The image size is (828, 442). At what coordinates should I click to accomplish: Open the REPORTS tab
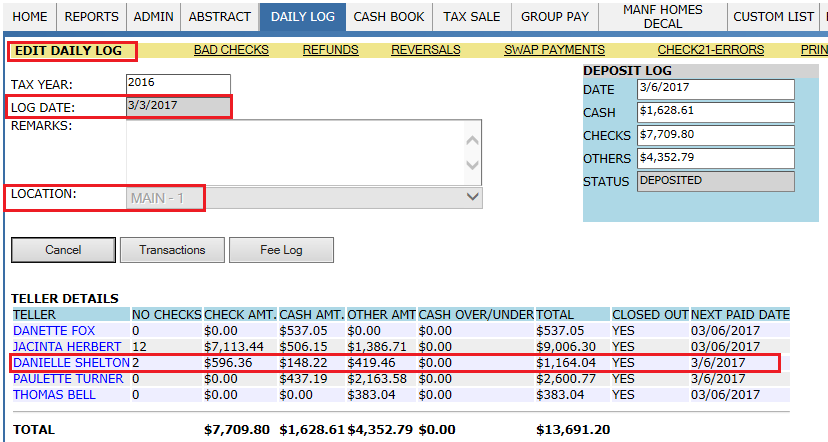click(91, 17)
